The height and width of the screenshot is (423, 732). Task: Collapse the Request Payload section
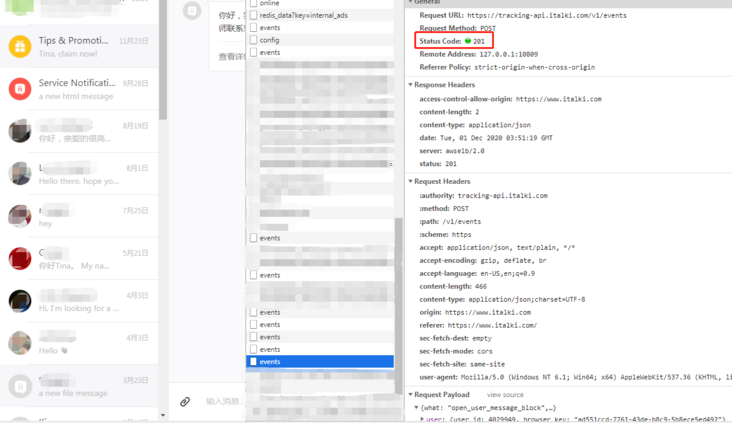coord(410,395)
